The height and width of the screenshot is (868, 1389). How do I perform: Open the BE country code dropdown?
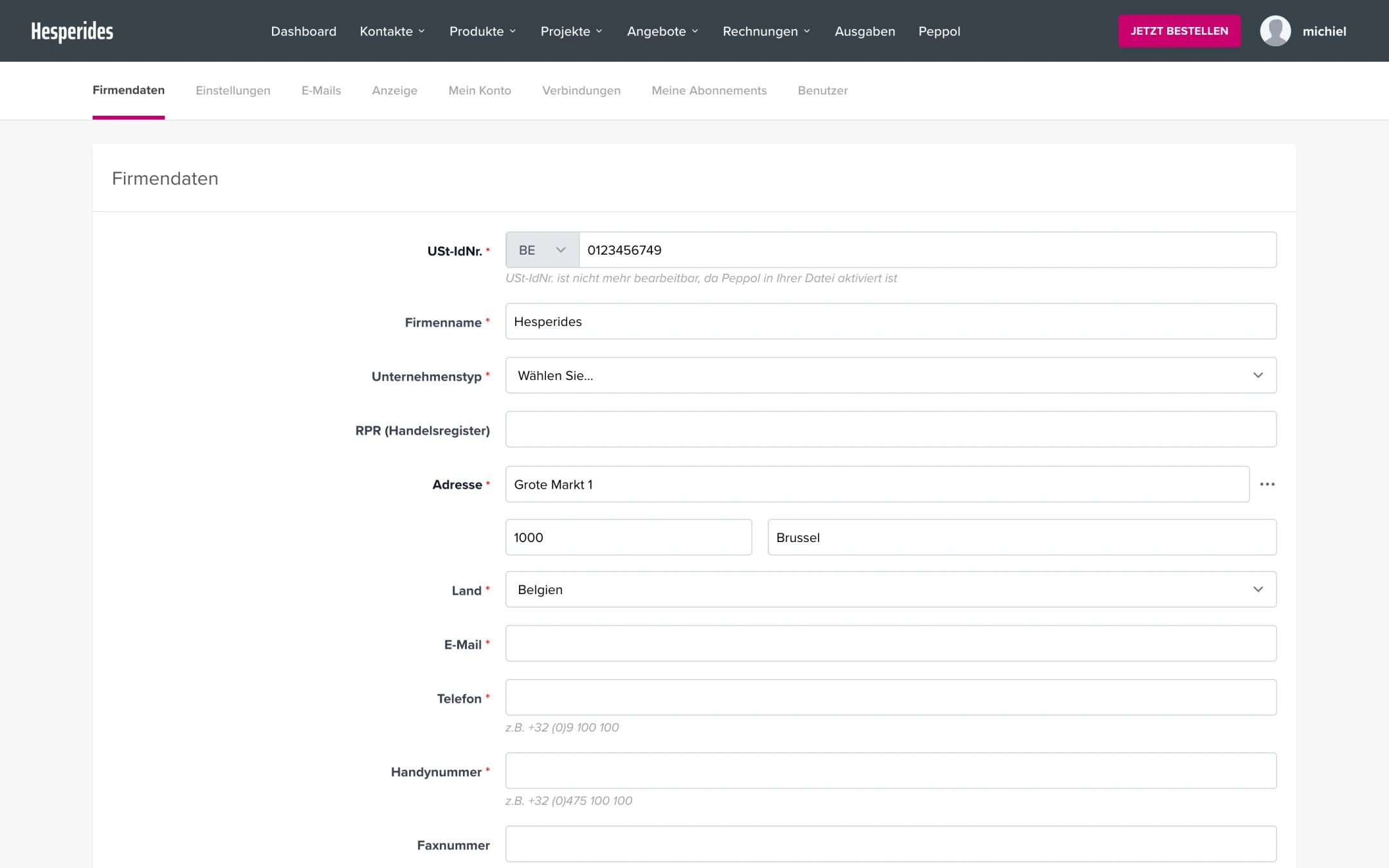[542, 250]
